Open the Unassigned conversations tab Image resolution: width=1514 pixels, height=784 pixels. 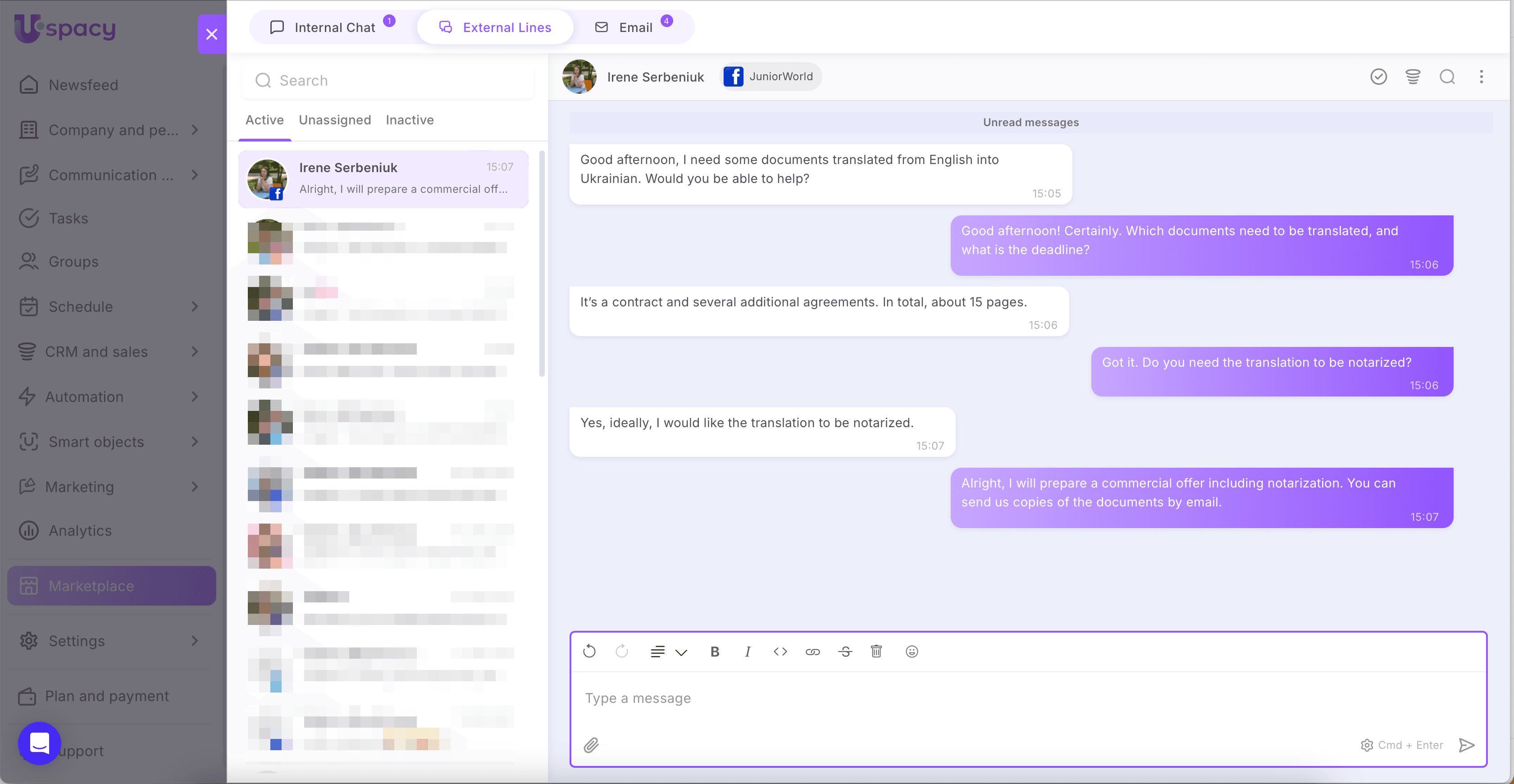point(334,120)
